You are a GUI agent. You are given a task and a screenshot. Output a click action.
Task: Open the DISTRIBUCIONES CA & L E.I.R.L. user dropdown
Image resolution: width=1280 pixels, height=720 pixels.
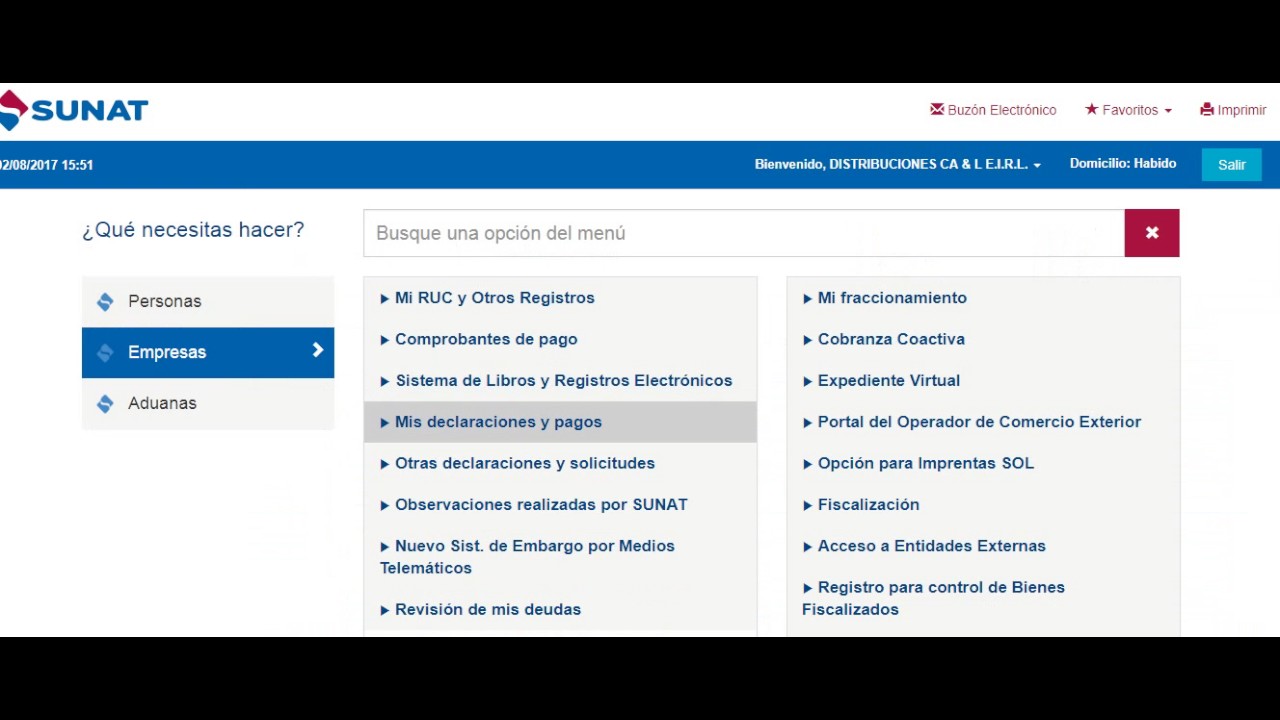coord(898,164)
